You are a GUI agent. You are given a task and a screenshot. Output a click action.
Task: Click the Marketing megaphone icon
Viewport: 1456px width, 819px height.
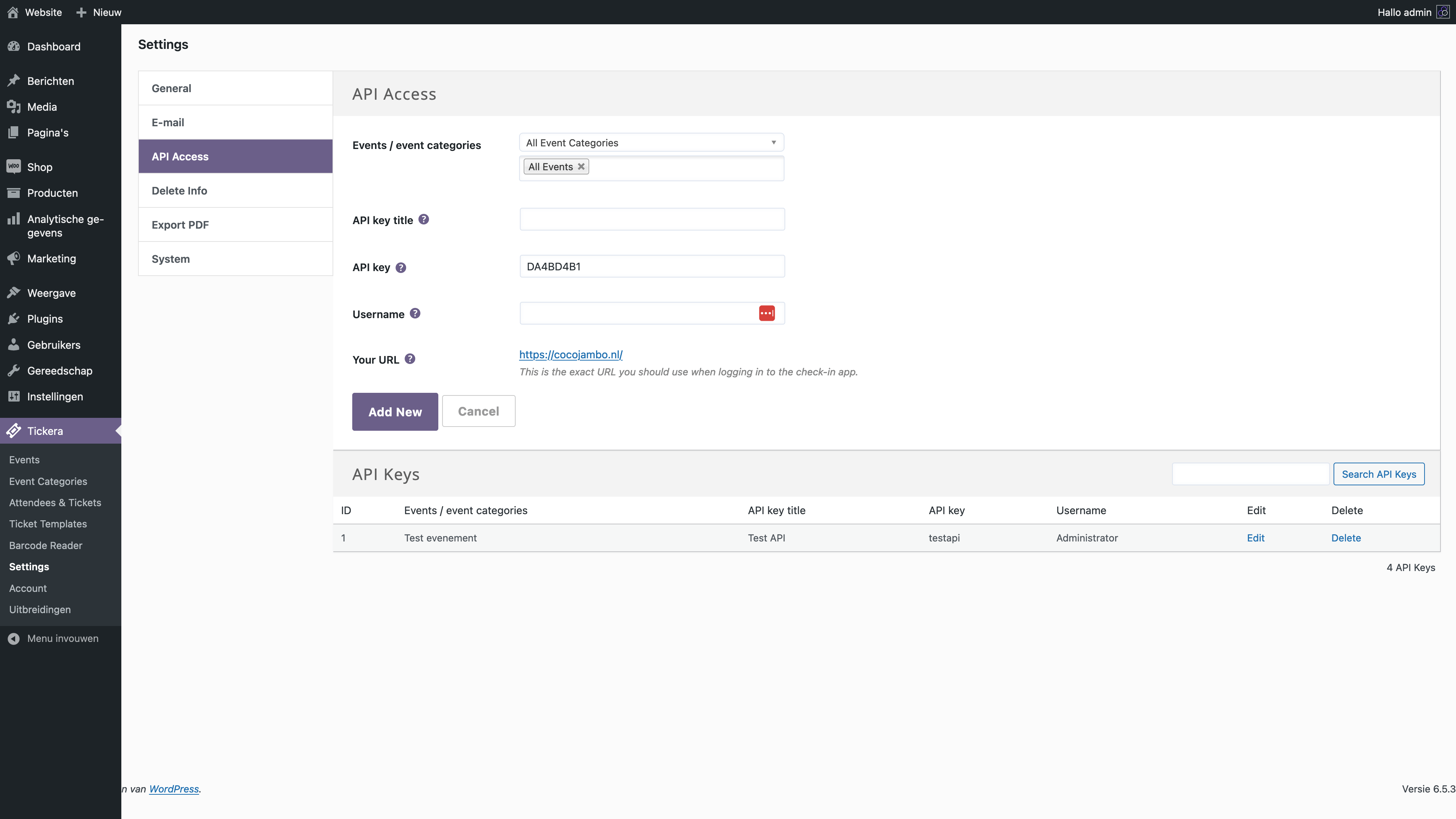coord(14,258)
